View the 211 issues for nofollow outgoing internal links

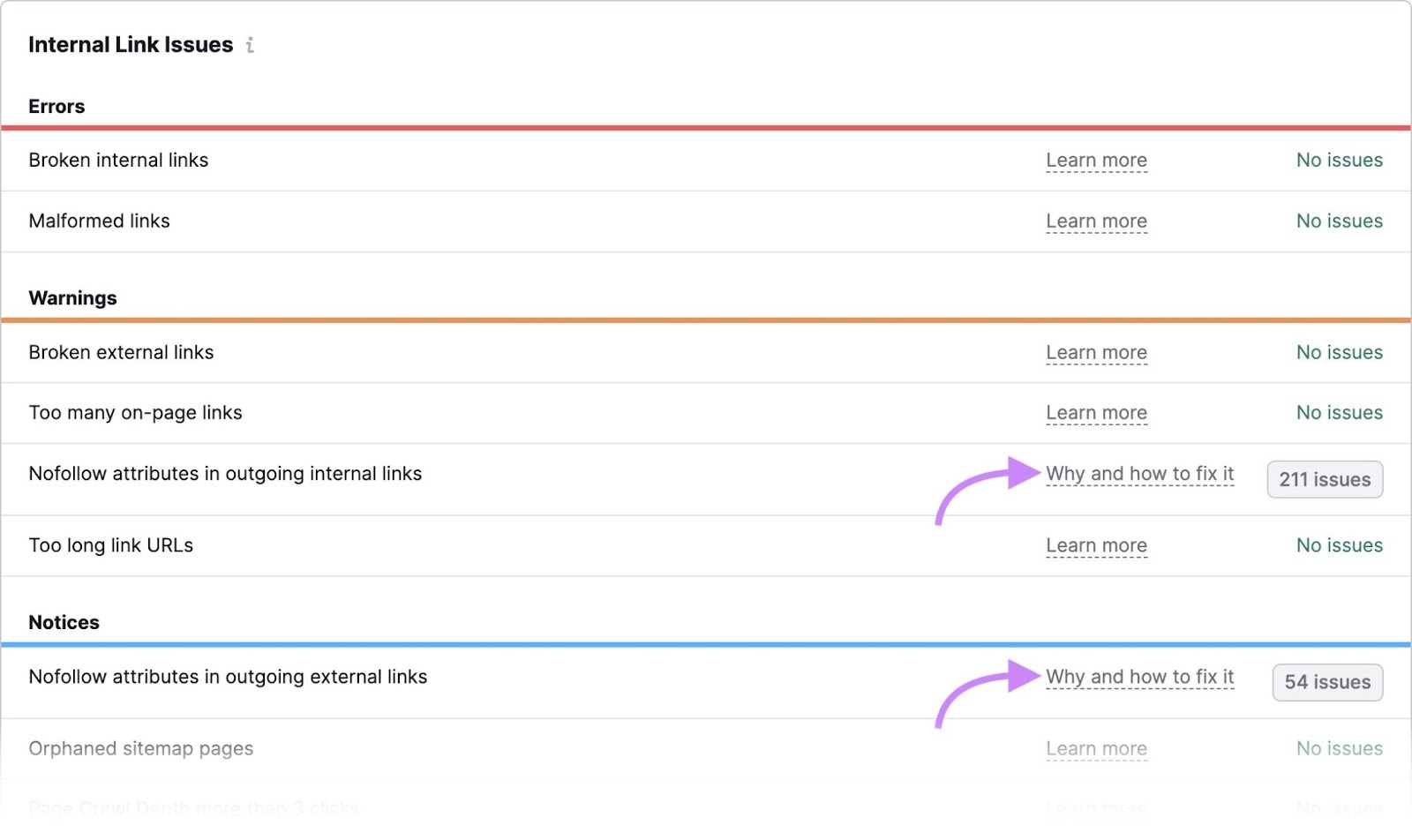(1324, 479)
